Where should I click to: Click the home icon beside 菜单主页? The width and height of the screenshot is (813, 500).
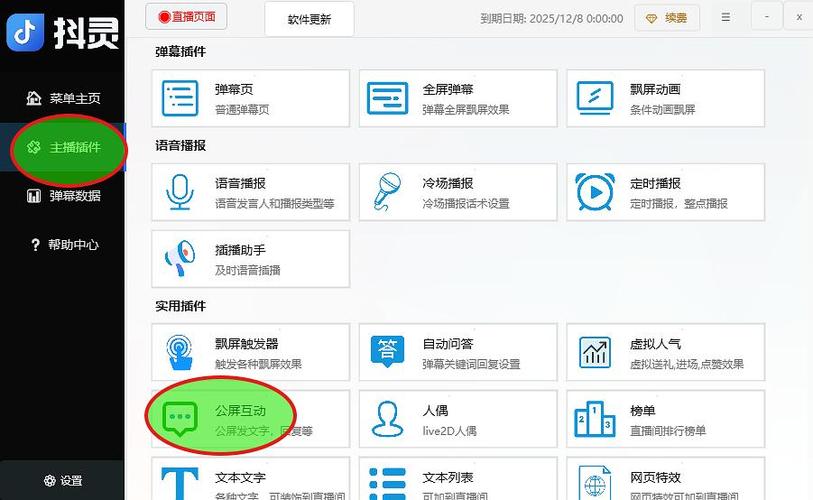click(x=34, y=98)
